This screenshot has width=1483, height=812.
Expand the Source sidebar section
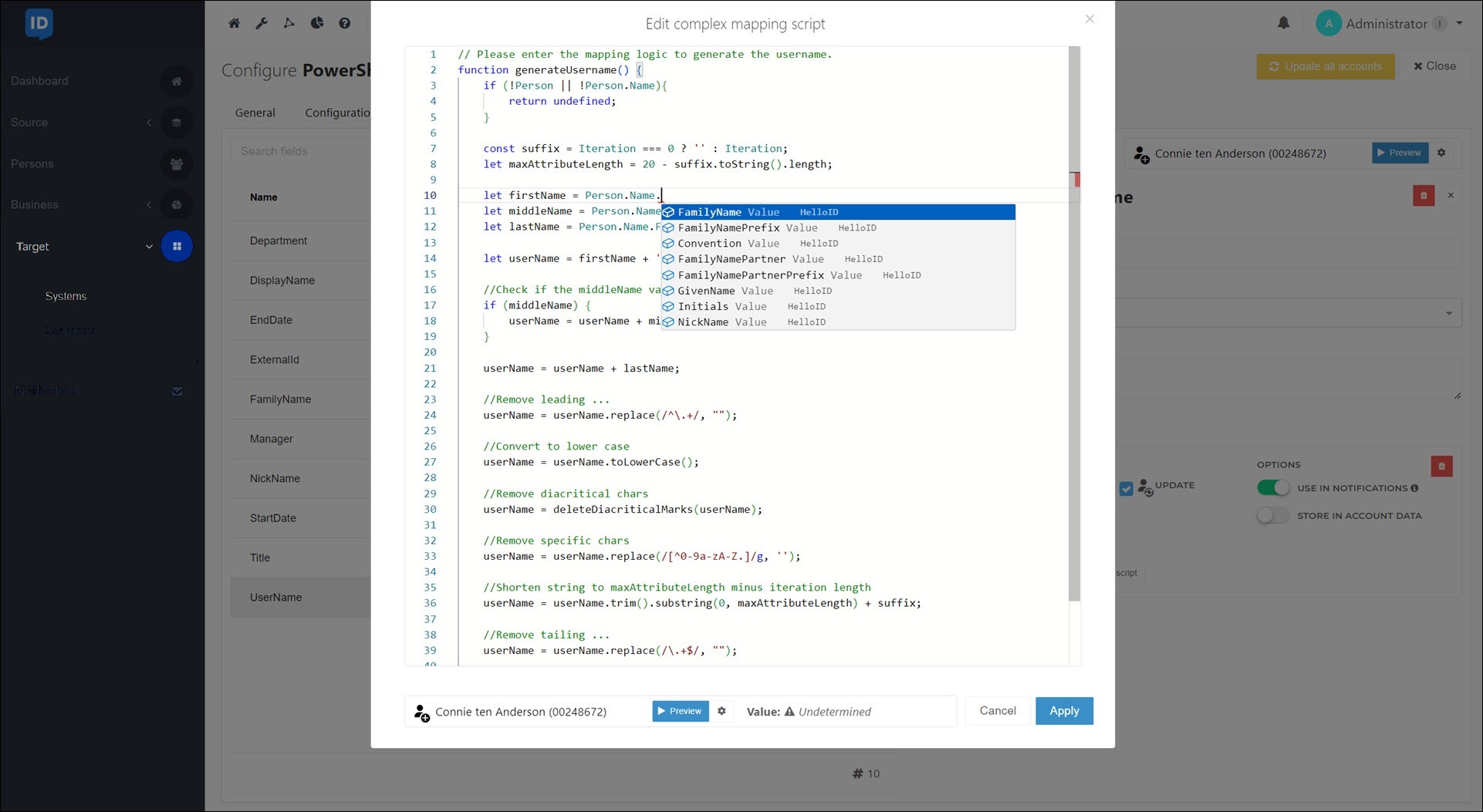(149, 123)
